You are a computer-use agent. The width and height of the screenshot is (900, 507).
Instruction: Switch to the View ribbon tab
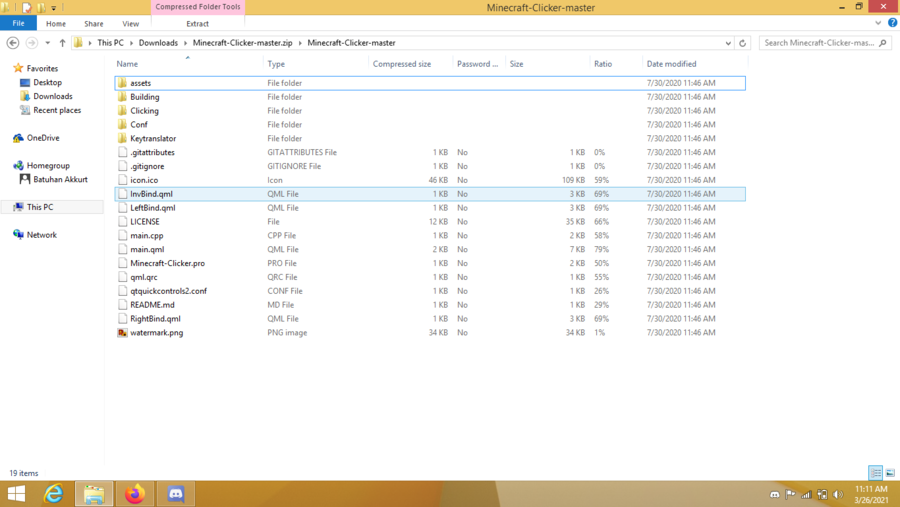click(130, 24)
